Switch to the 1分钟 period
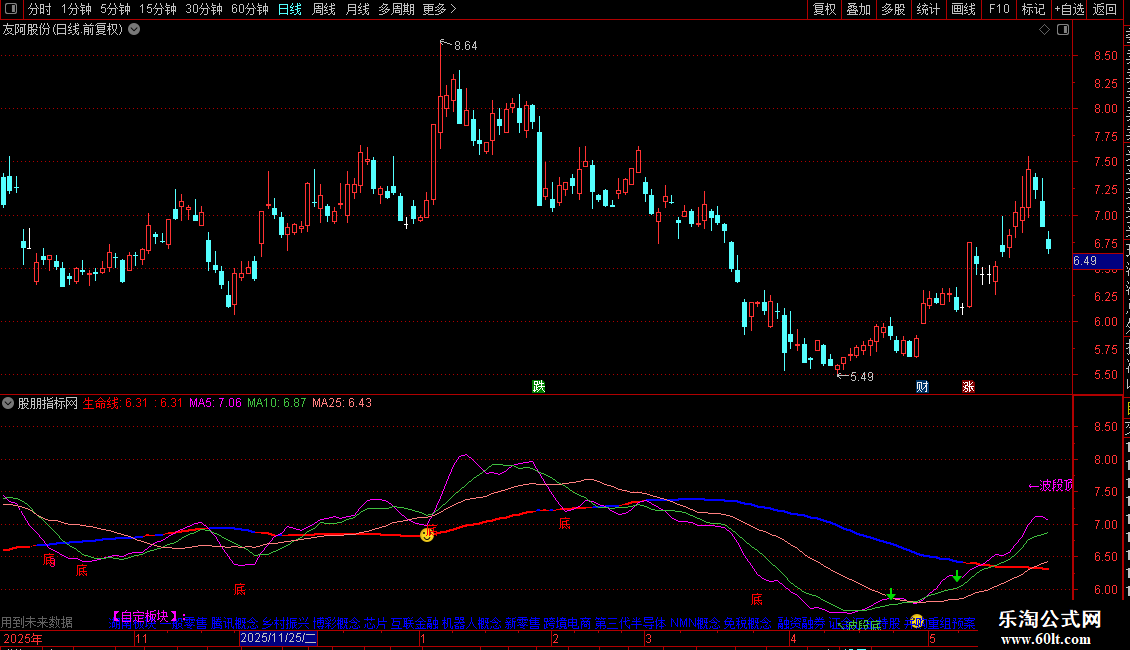Viewport: 1130px width, 650px height. click(x=76, y=9)
